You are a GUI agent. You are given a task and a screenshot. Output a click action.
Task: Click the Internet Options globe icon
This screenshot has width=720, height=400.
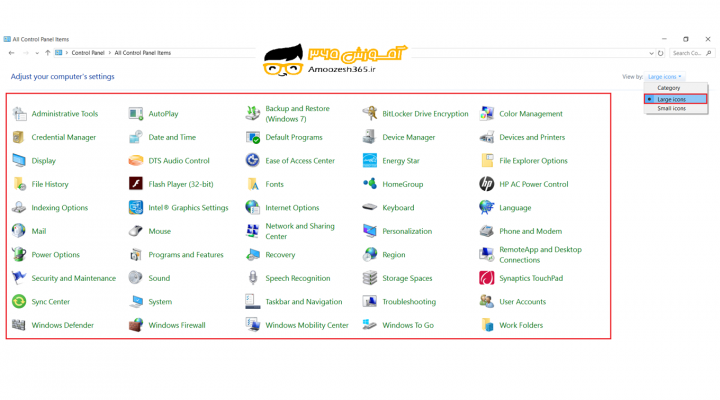pyautogui.click(x=253, y=207)
